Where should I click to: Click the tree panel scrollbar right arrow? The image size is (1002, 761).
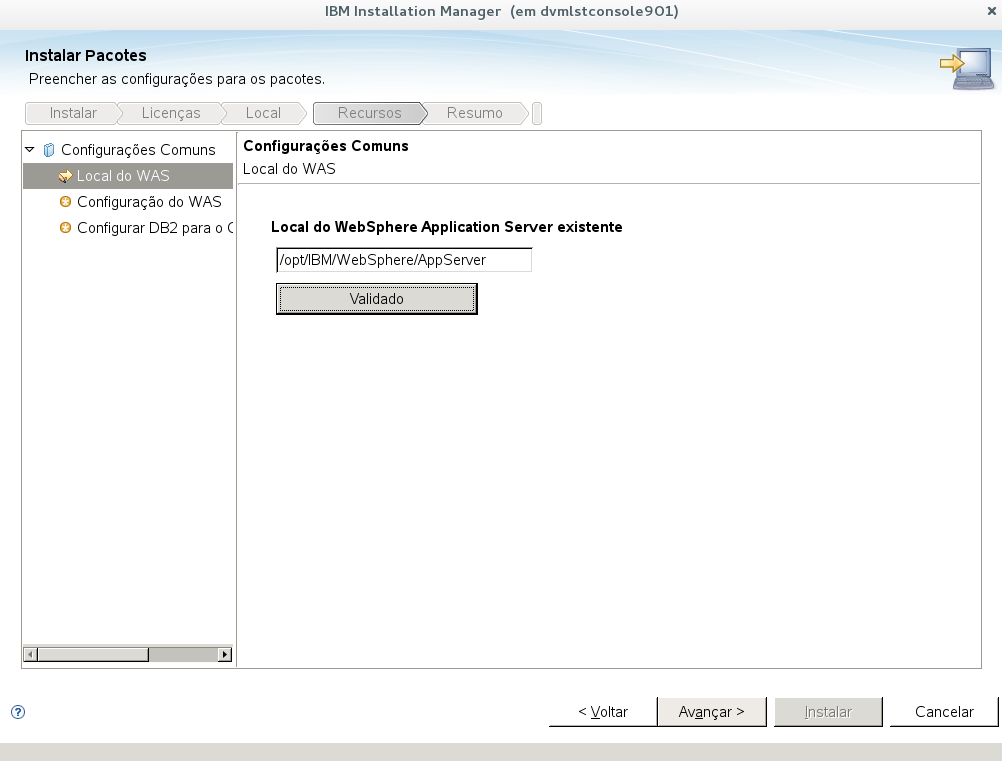(x=224, y=654)
